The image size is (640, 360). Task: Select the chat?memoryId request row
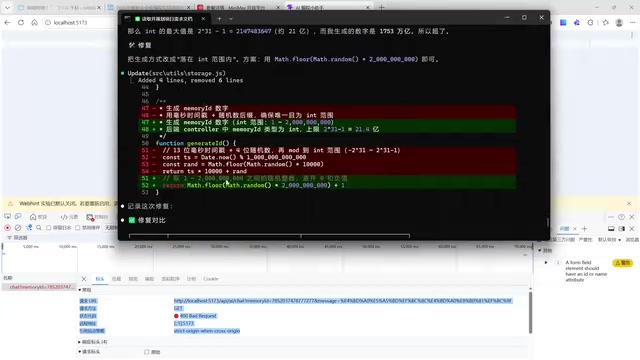click(x=40, y=287)
